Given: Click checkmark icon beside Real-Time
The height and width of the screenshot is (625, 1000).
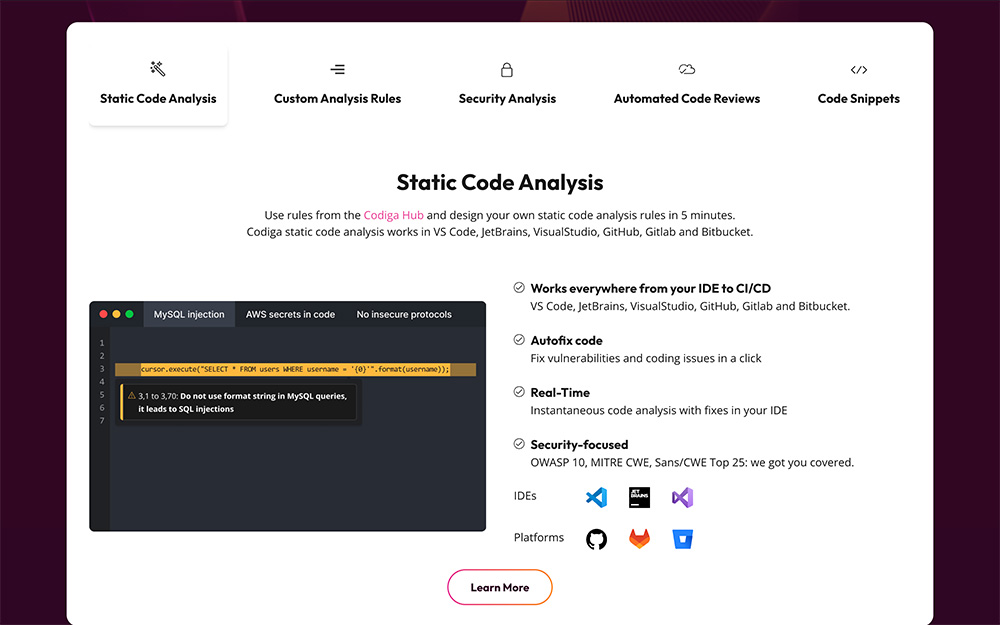Looking at the screenshot, I should pos(519,392).
